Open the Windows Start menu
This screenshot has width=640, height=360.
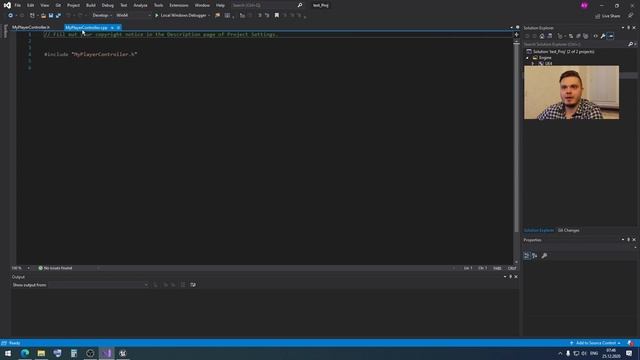(x=8, y=353)
